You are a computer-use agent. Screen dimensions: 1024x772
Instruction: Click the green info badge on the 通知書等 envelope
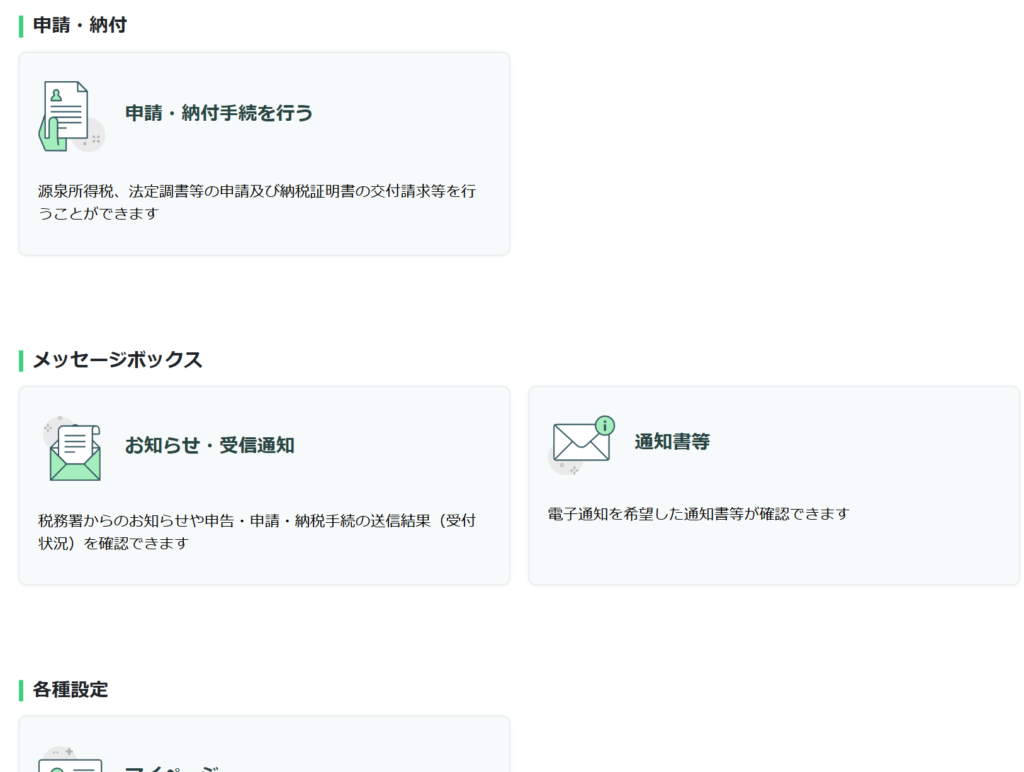pos(604,426)
